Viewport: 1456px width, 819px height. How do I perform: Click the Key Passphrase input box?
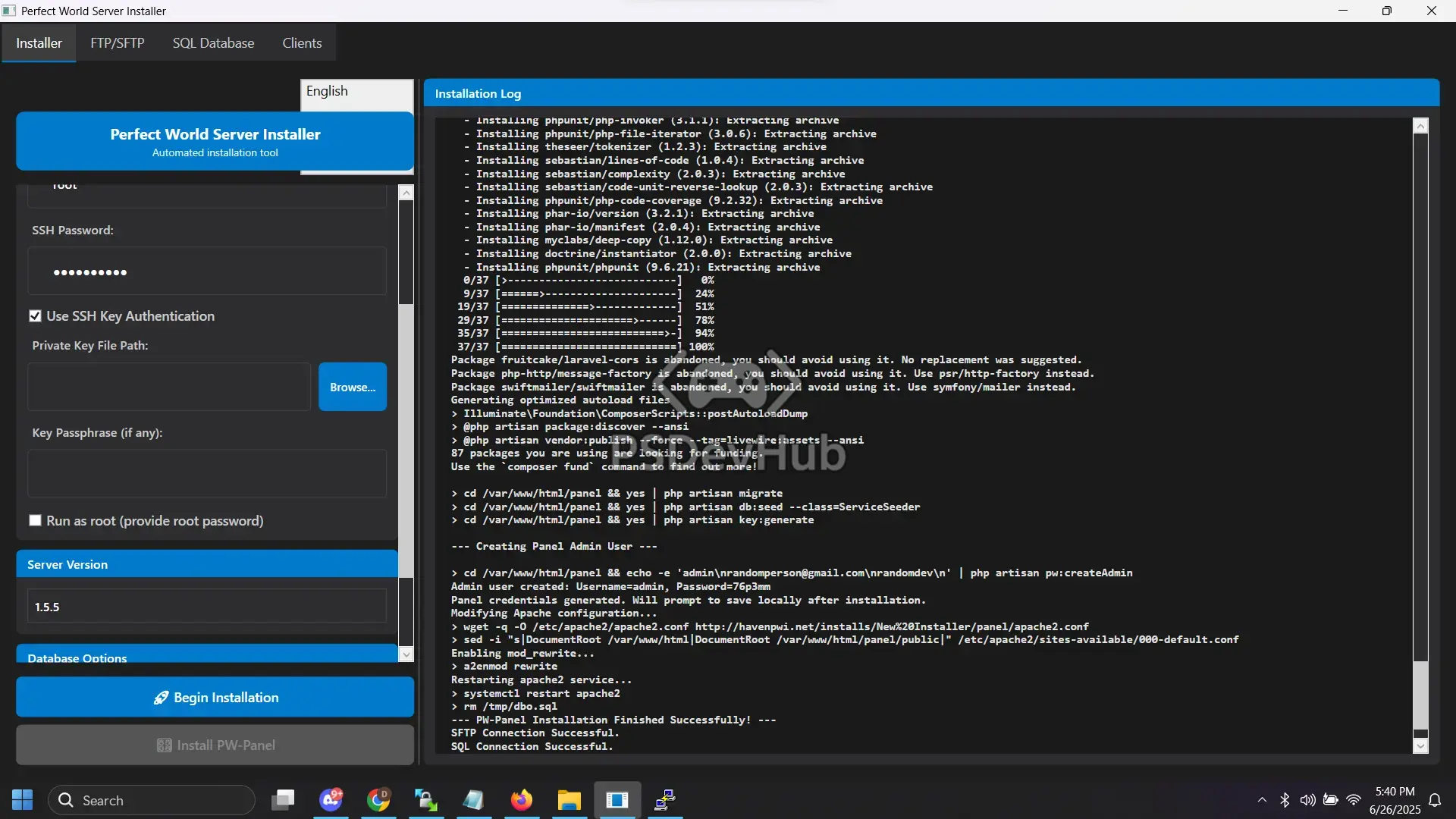click(x=207, y=473)
